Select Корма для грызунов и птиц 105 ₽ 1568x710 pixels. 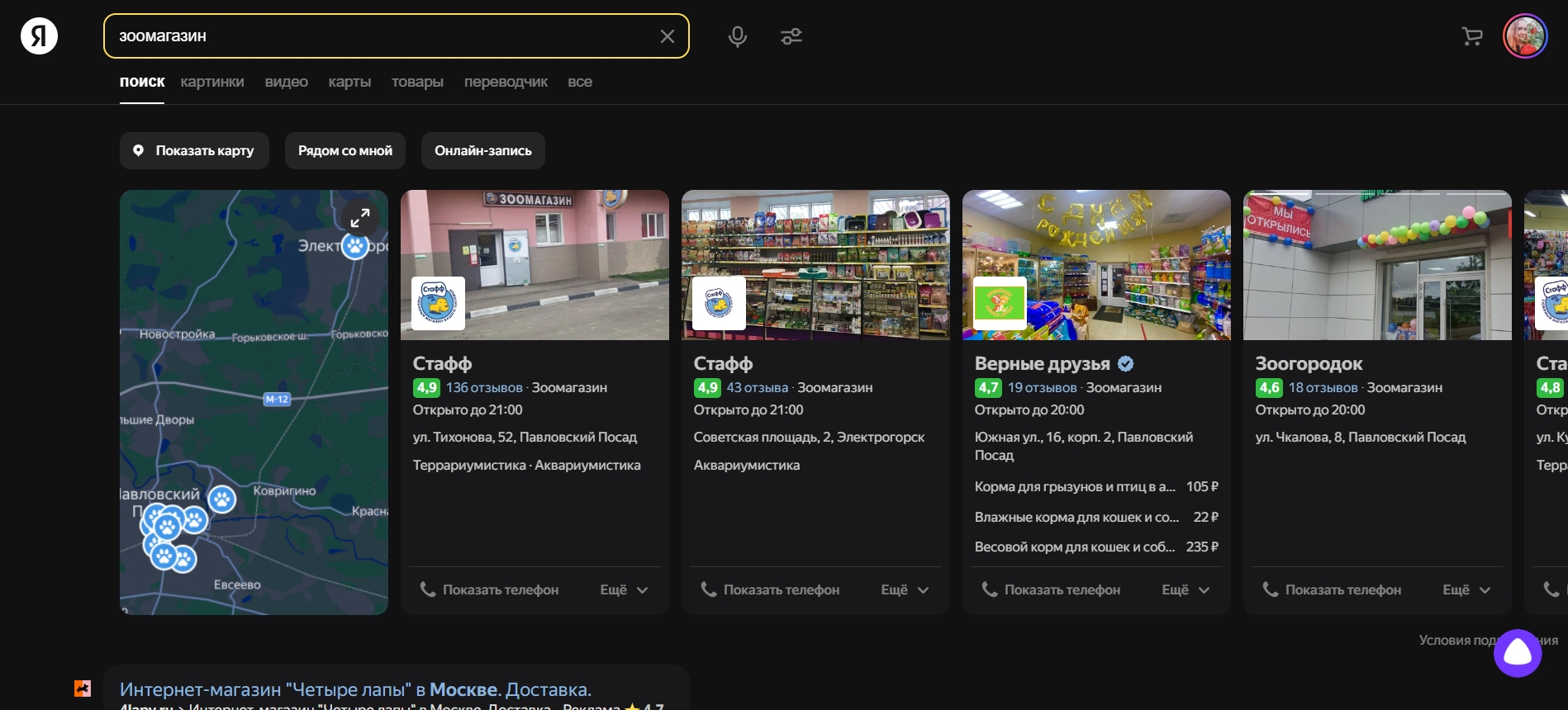point(1096,486)
